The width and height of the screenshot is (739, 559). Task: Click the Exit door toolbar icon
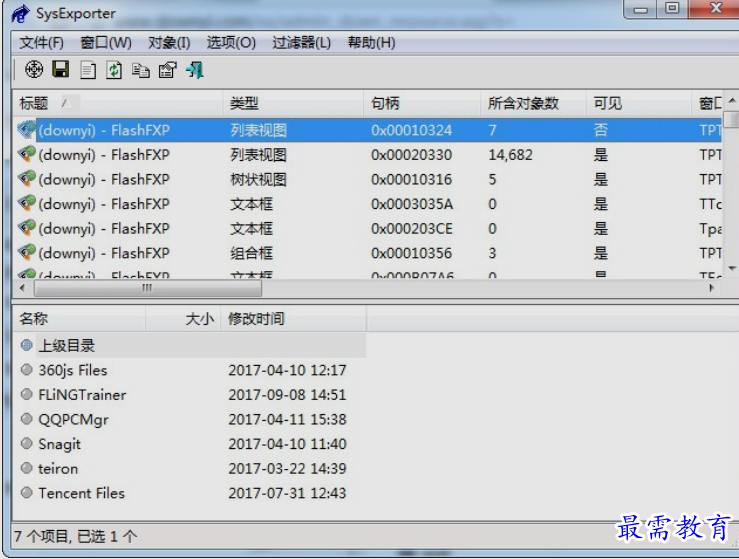(x=195, y=70)
